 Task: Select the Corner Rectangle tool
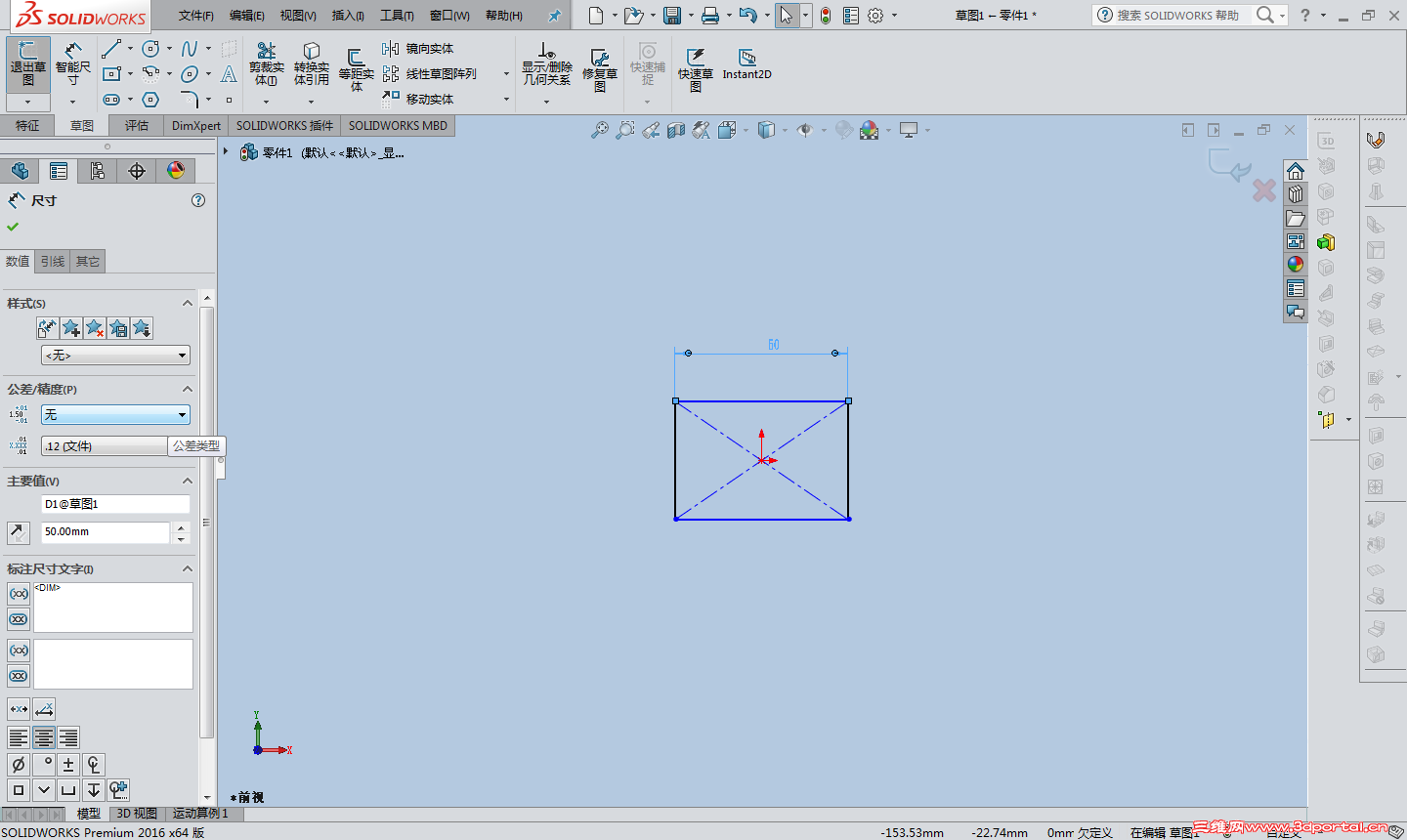pos(111,74)
